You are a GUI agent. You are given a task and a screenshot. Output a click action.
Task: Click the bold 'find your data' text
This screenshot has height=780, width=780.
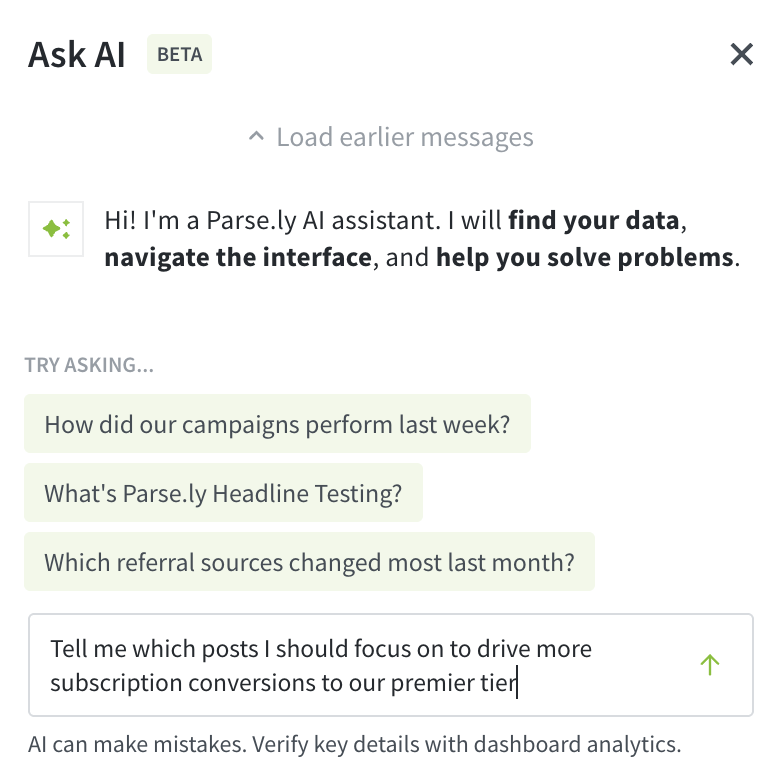pyautogui.click(x=593, y=220)
